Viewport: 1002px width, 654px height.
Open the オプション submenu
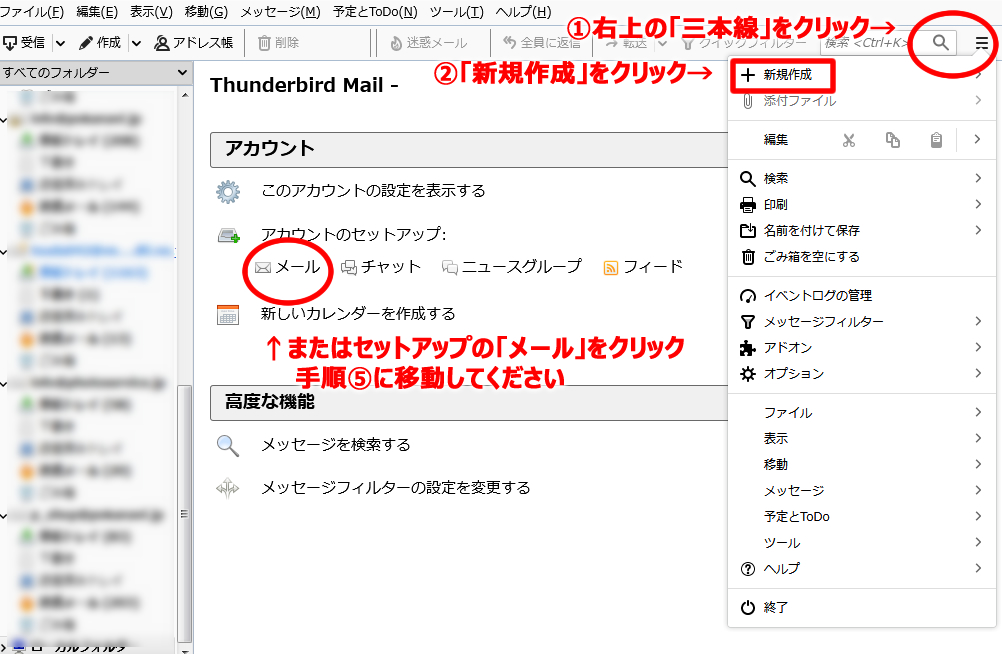pos(861,373)
